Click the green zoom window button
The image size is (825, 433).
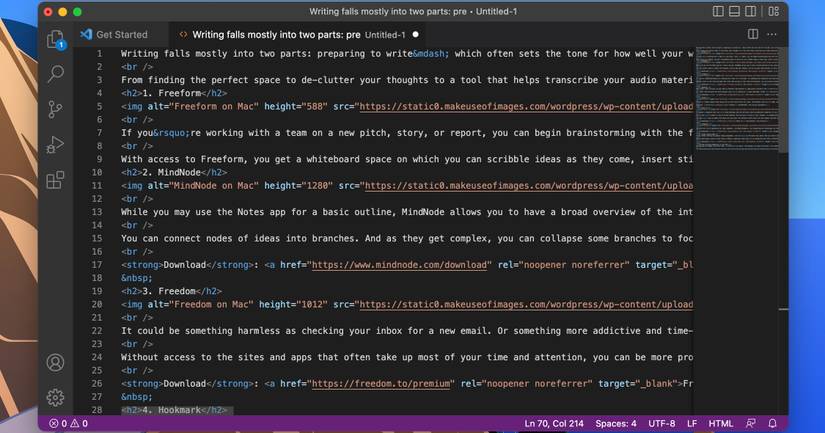77,12
